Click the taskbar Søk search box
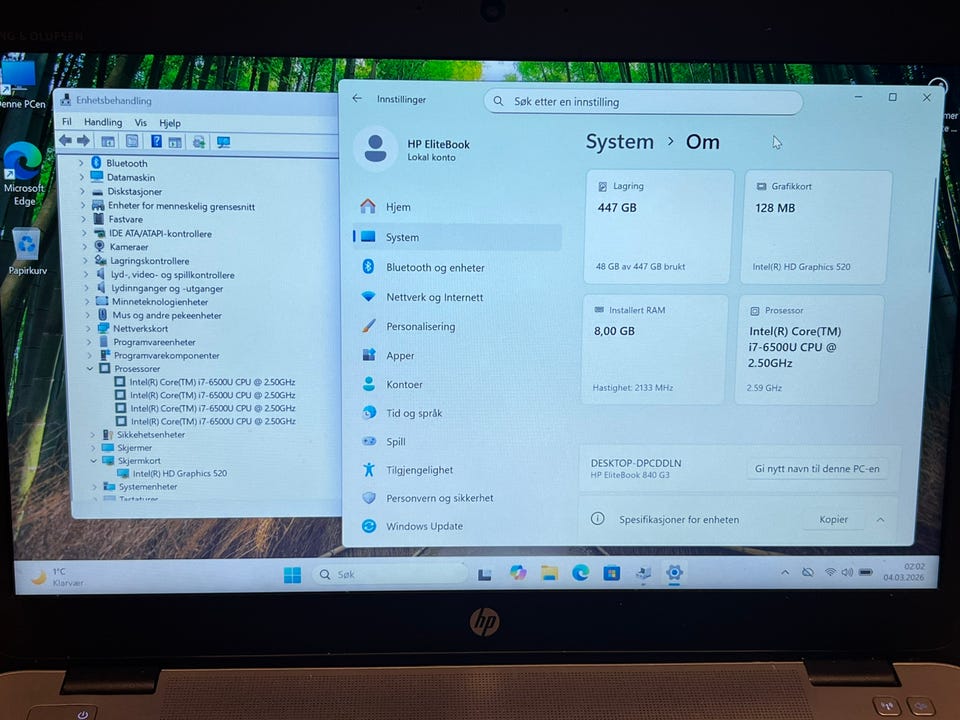 [x=389, y=574]
